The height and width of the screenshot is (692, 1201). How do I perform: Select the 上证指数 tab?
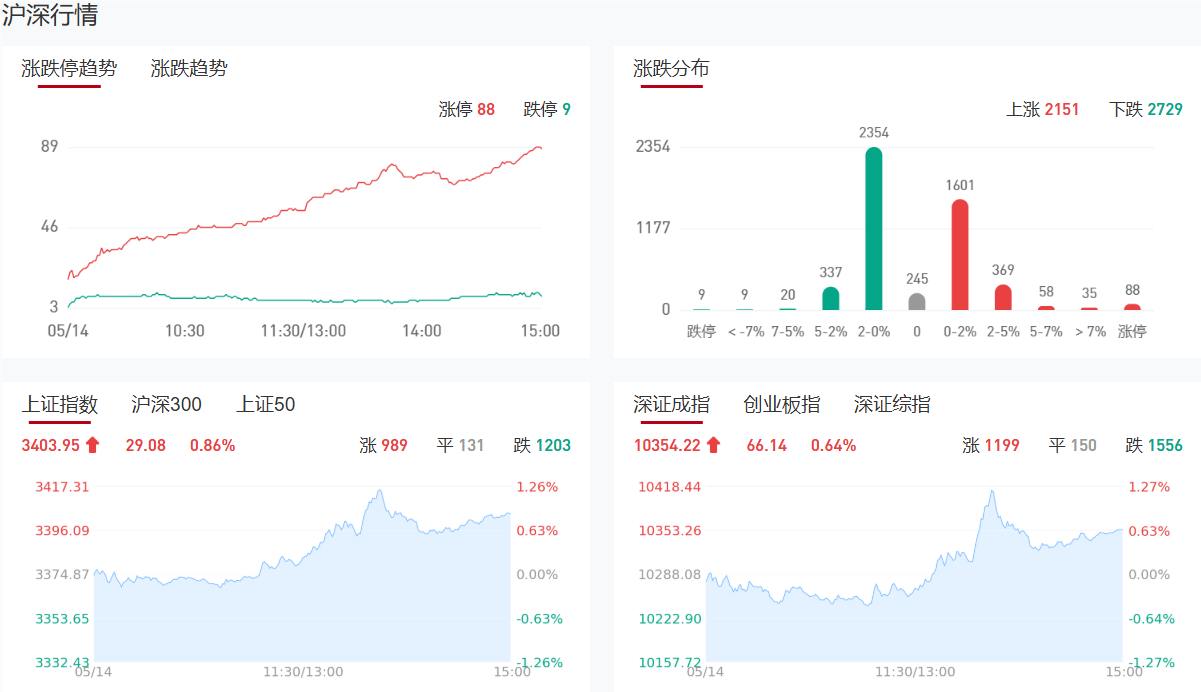coord(60,405)
